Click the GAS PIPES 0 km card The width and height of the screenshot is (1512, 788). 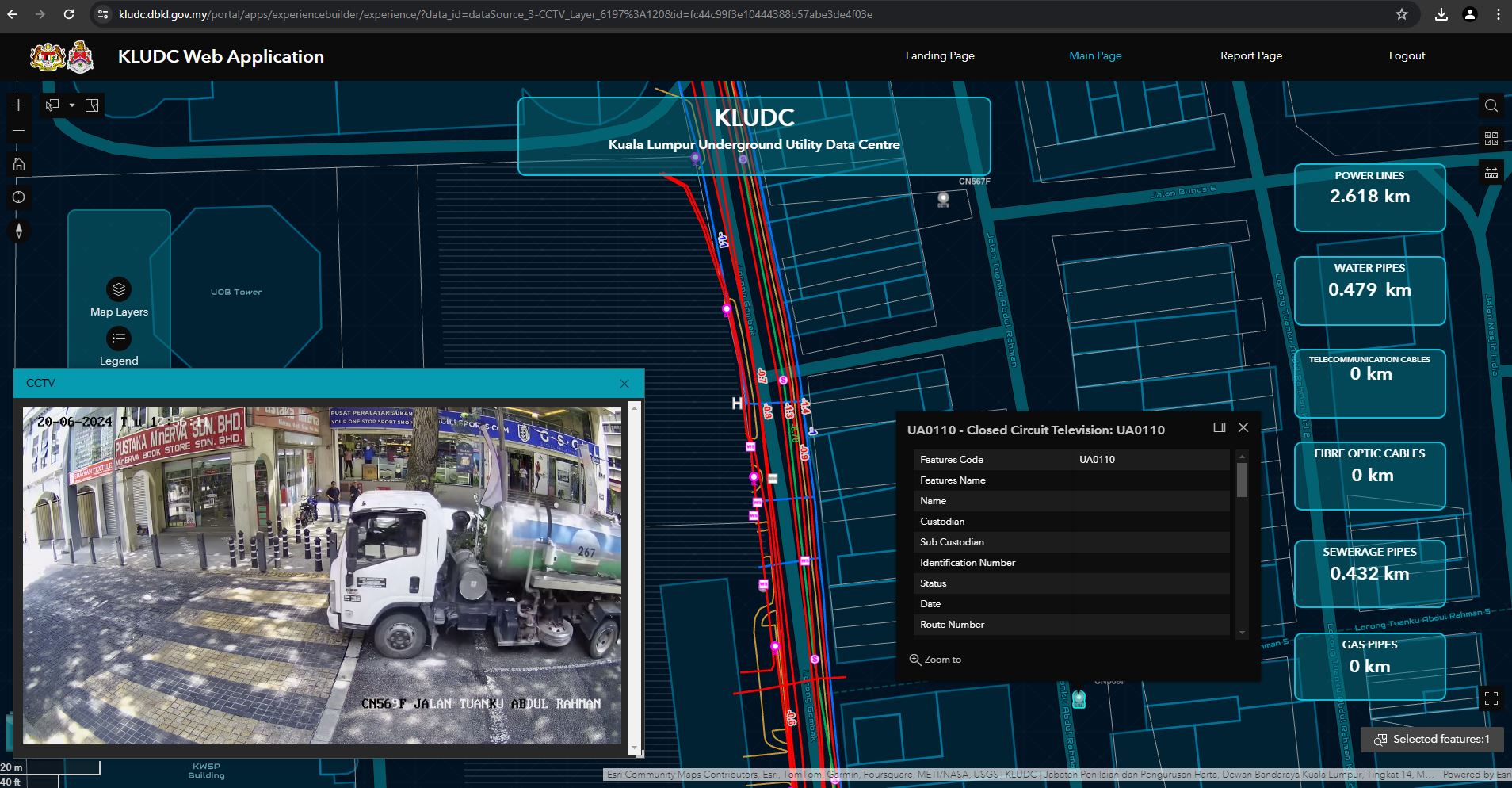click(x=1369, y=667)
